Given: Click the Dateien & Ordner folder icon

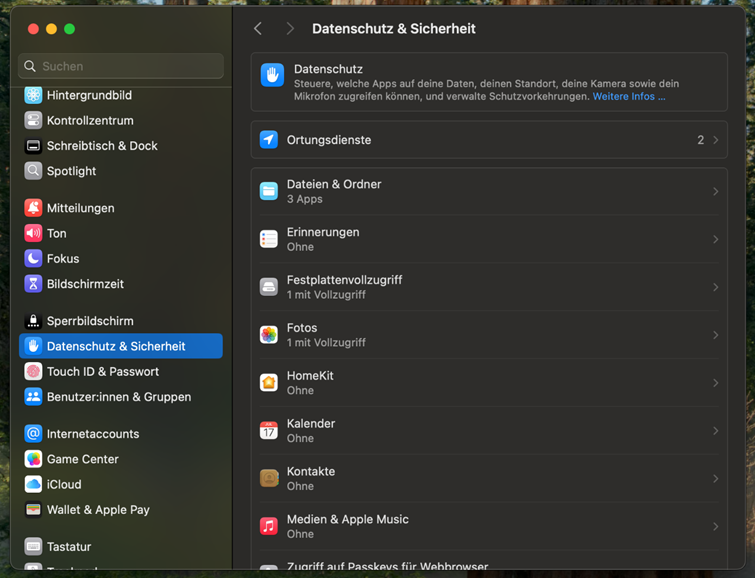Looking at the screenshot, I should coord(269,191).
